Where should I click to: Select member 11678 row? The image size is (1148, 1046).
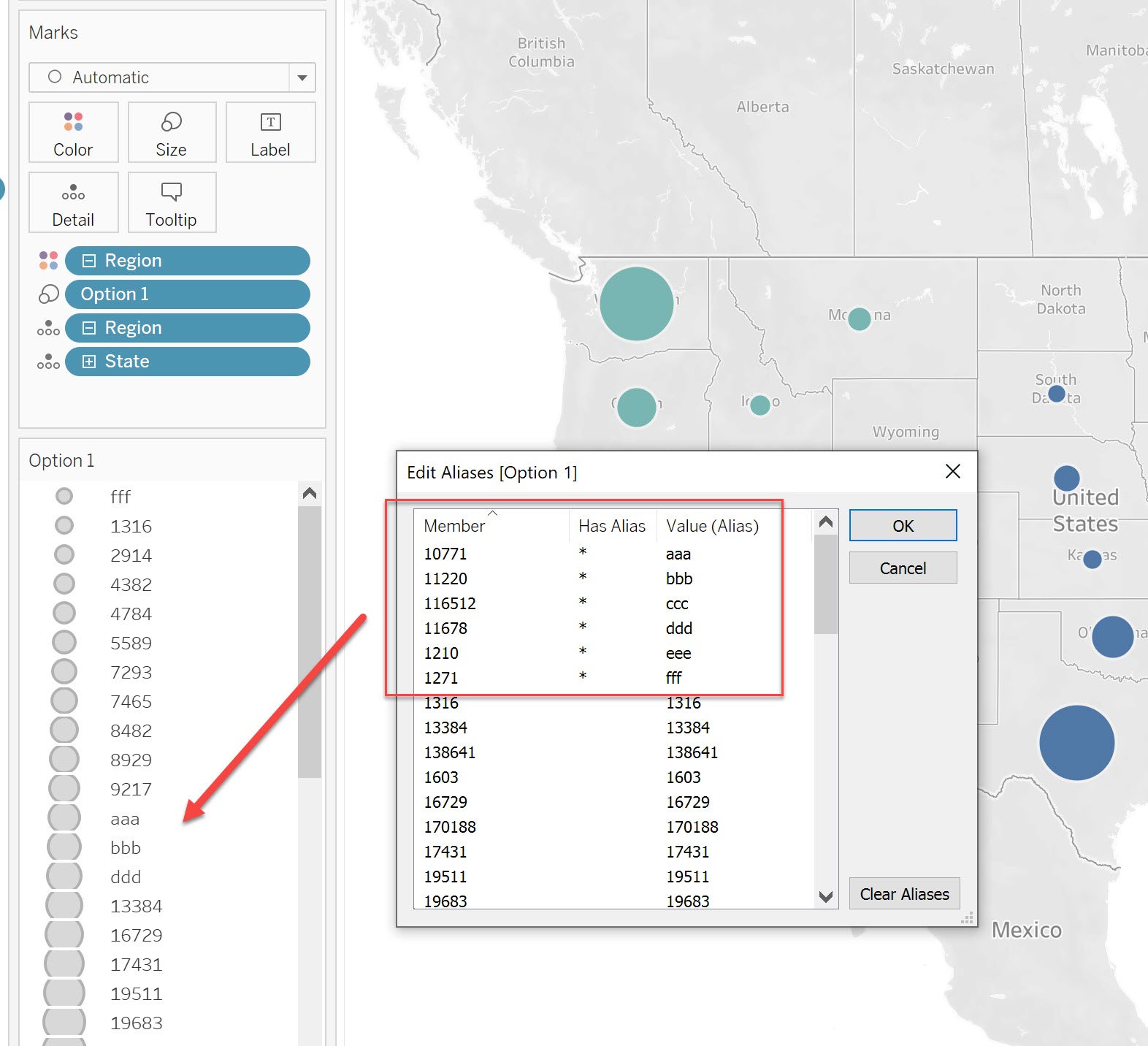pos(613,628)
